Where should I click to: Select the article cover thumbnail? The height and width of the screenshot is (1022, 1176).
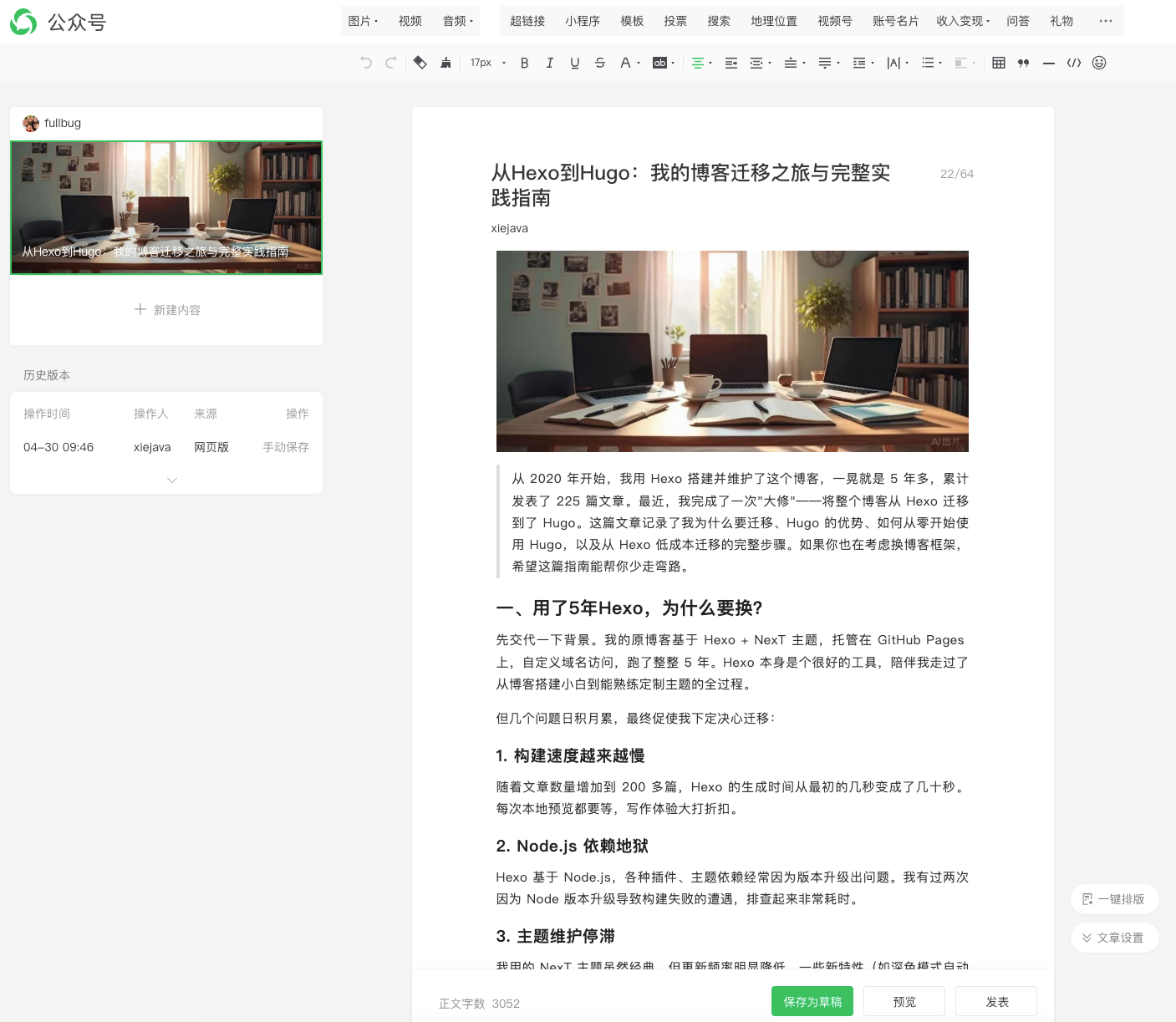(165, 207)
